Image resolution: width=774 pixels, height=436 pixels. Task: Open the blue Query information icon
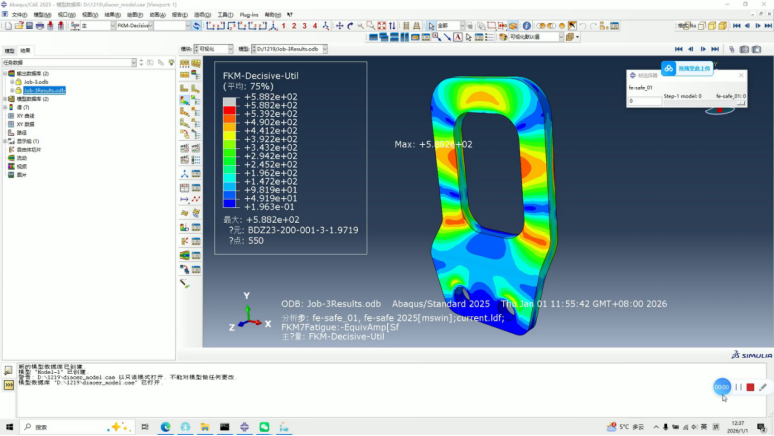[527, 26]
